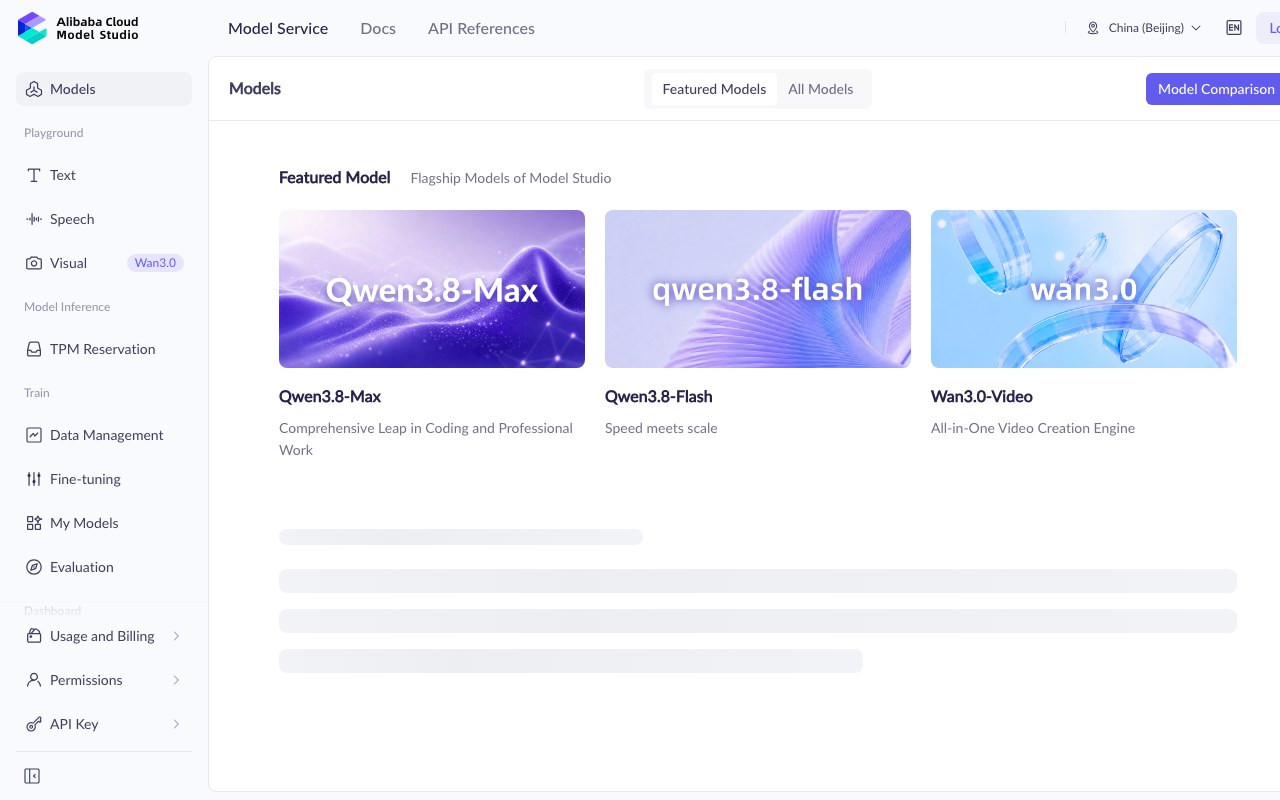Open the Docs top menu
This screenshot has height=800, width=1280.
point(378,28)
